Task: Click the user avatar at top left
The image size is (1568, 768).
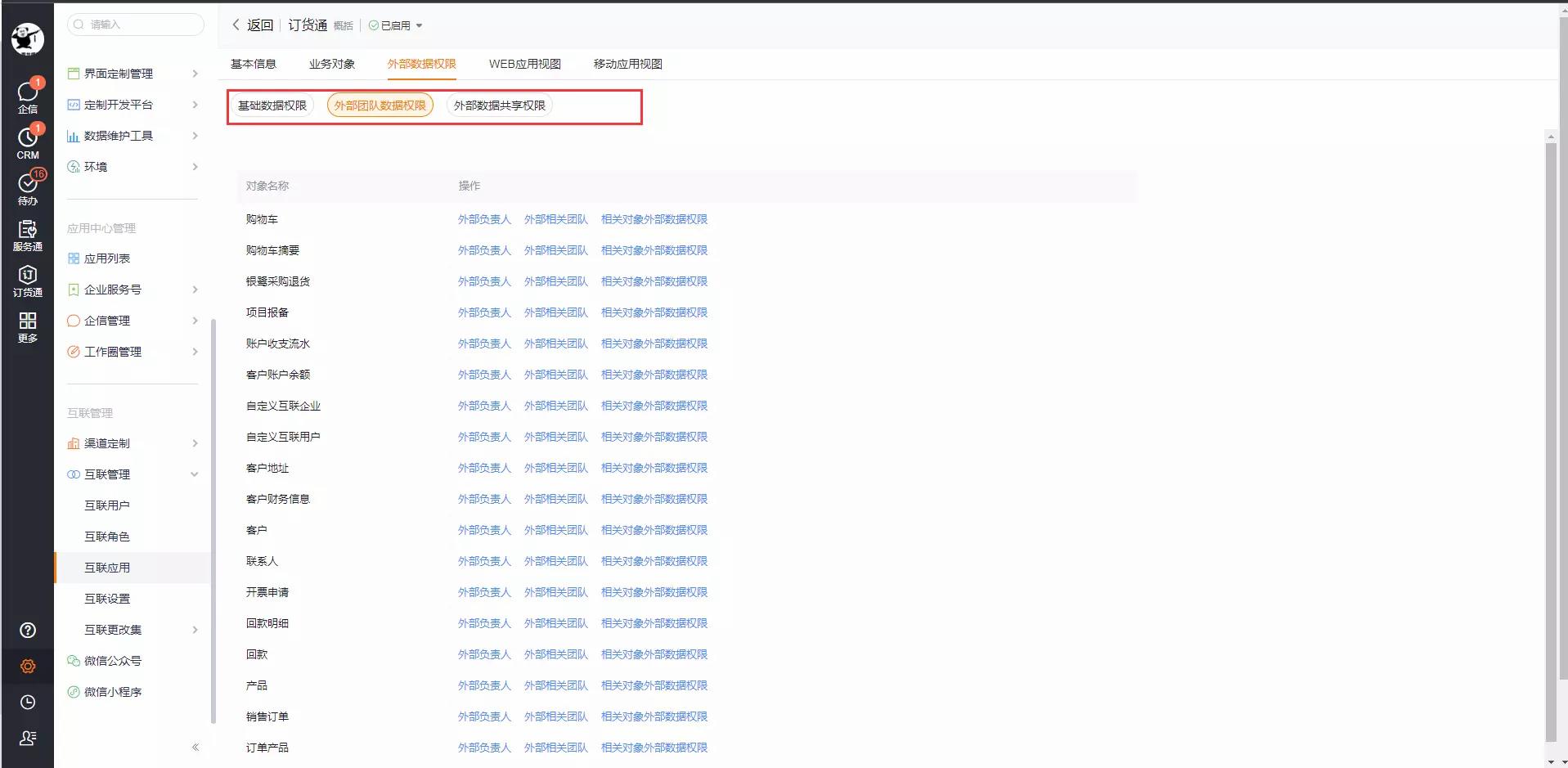Action: click(28, 38)
